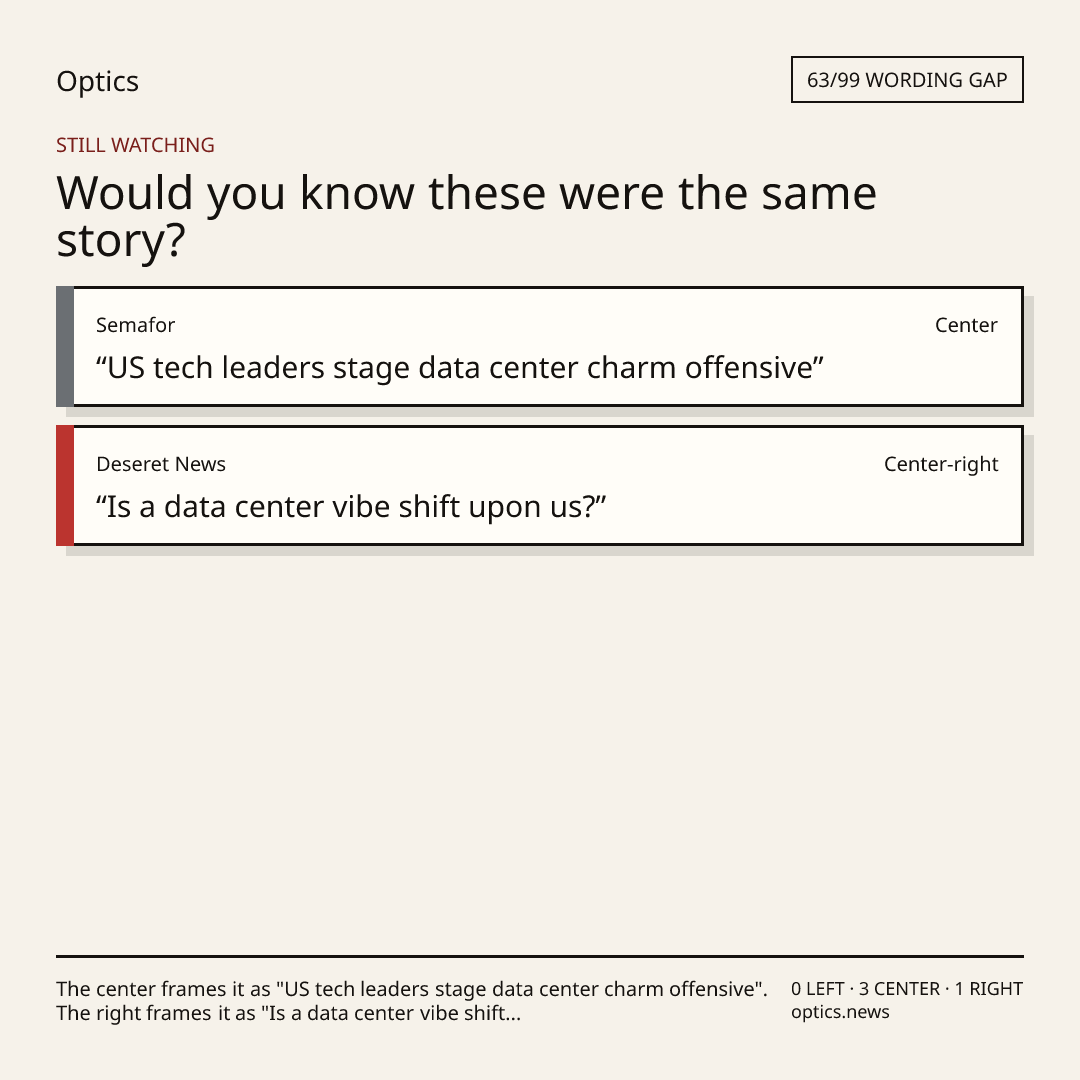Viewport: 1080px width, 1080px height.
Task: Click the Center-right bias label
Action: tap(941, 464)
